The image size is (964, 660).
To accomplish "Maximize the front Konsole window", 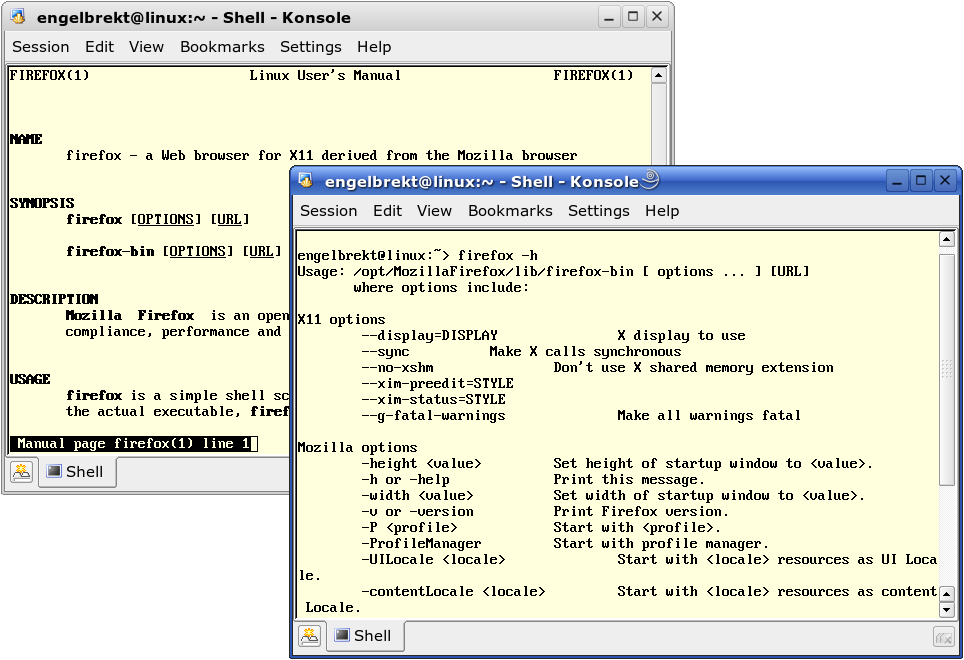I will pos(921,181).
